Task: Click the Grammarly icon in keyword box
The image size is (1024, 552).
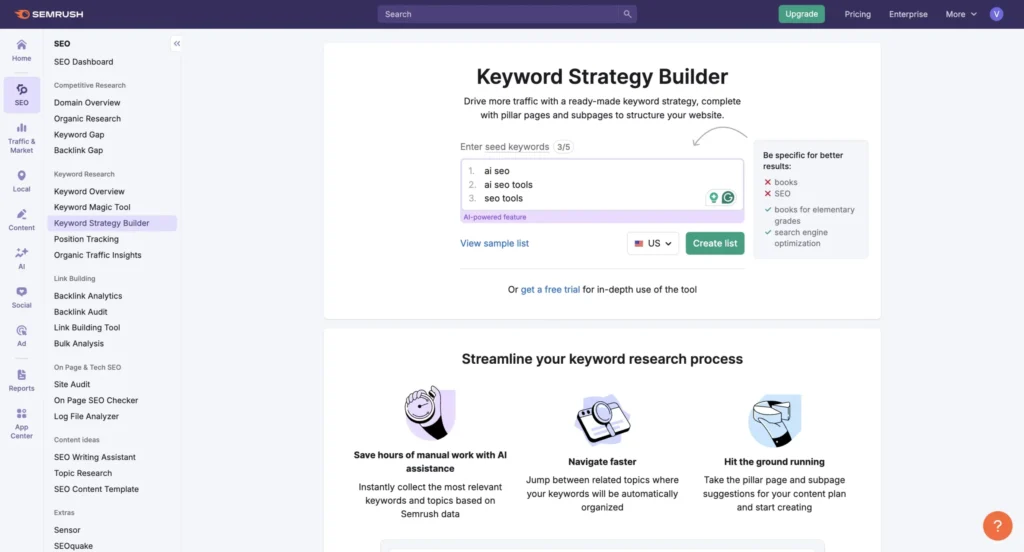Action: (728, 197)
